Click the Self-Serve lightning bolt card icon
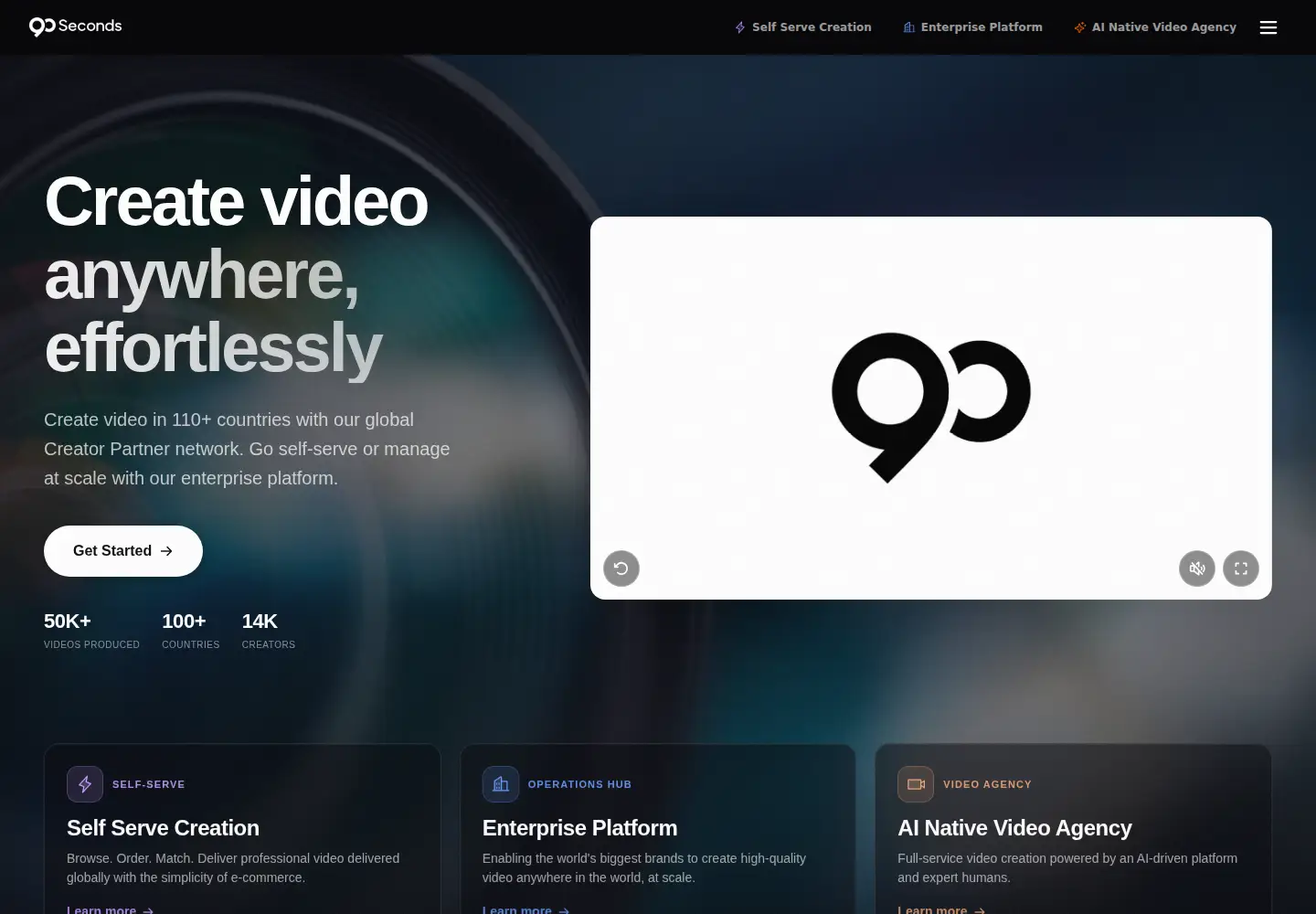The image size is (1316, 914). (x=85, y=784)
